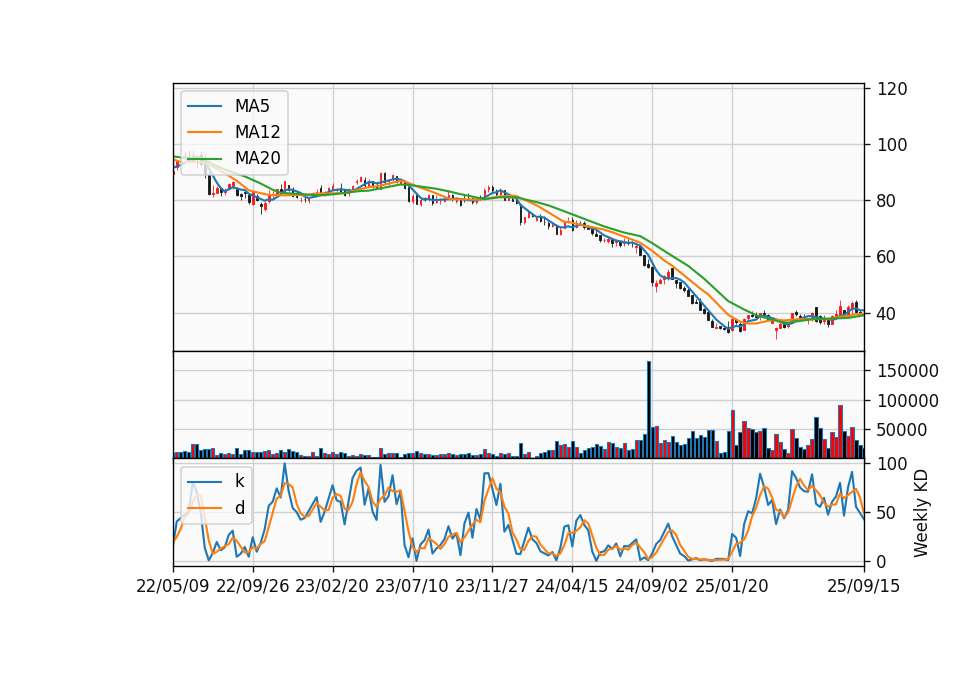Click the tallest volume spike bar
The image size is (960, 690).
(x=649, y=410)
